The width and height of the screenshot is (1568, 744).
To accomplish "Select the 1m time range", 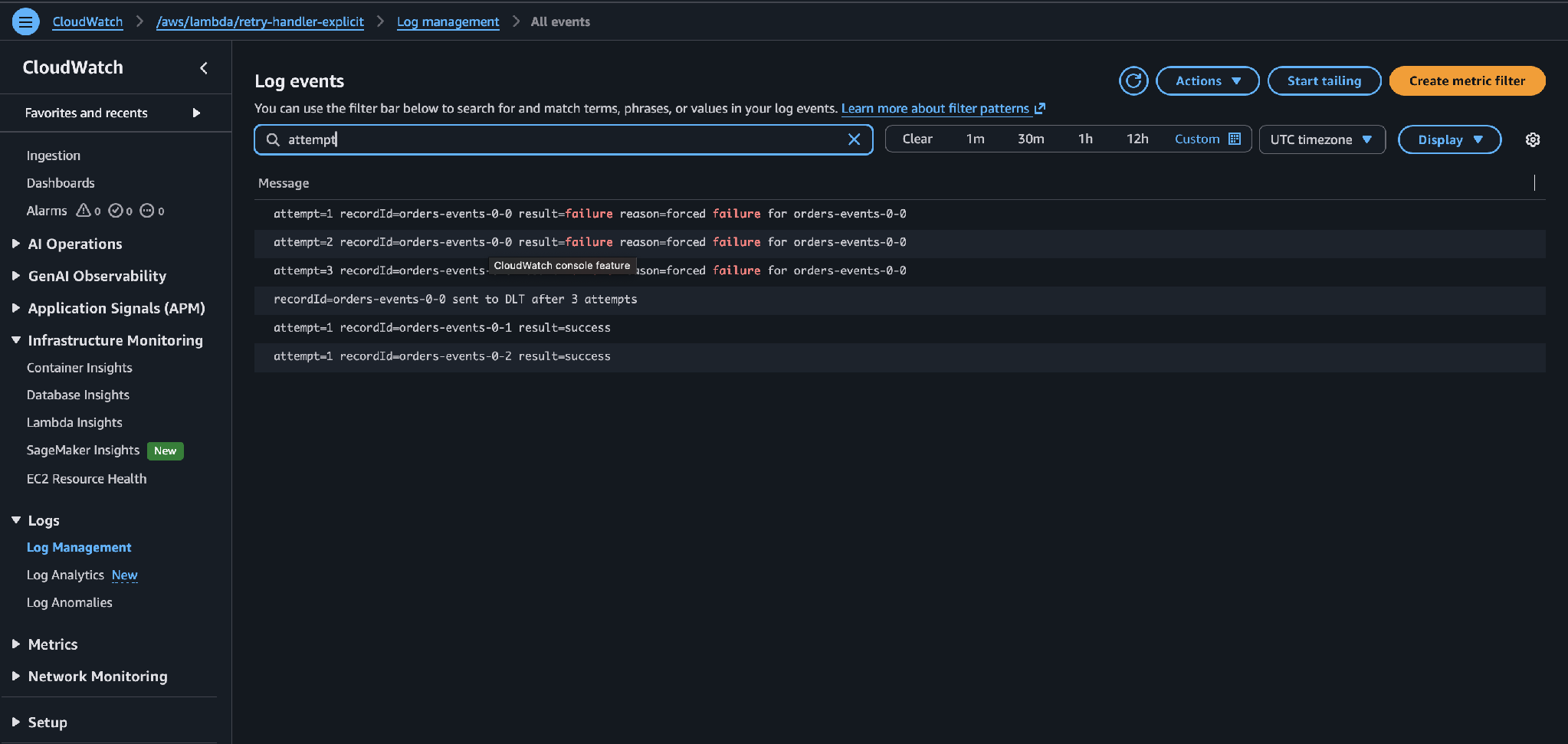I will [975, 139].
